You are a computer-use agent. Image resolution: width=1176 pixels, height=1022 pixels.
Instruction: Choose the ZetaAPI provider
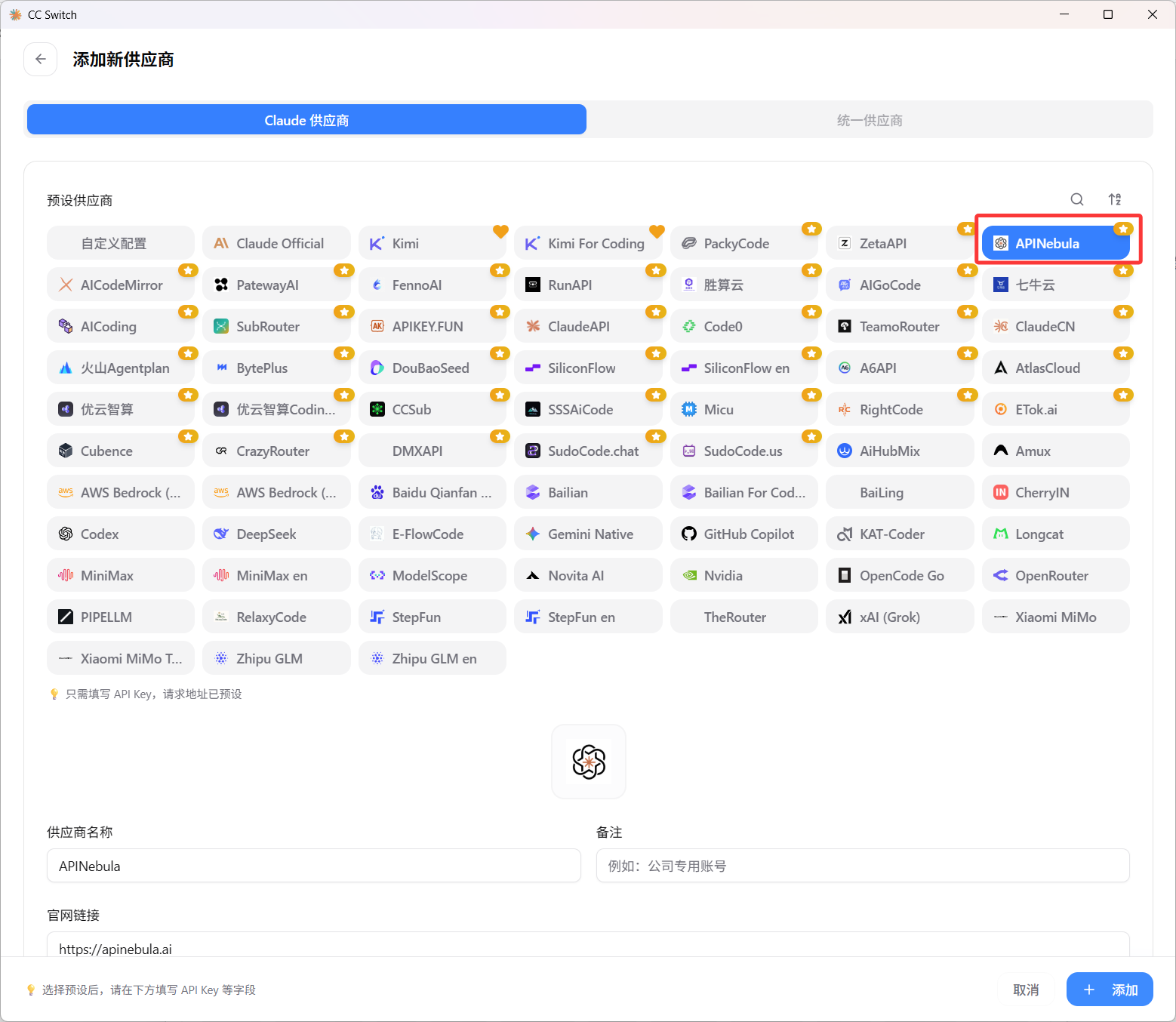pyautogui.click(x=900, y=243)
